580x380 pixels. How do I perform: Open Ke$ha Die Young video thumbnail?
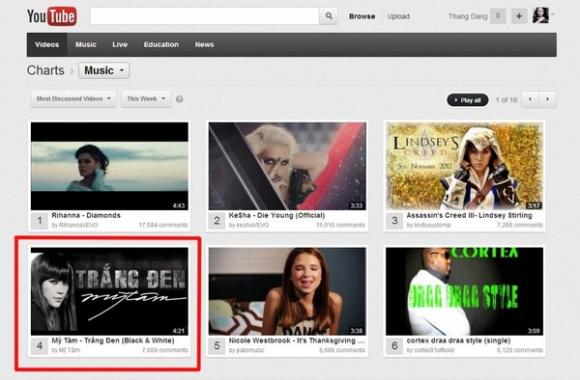pos(287,166)
